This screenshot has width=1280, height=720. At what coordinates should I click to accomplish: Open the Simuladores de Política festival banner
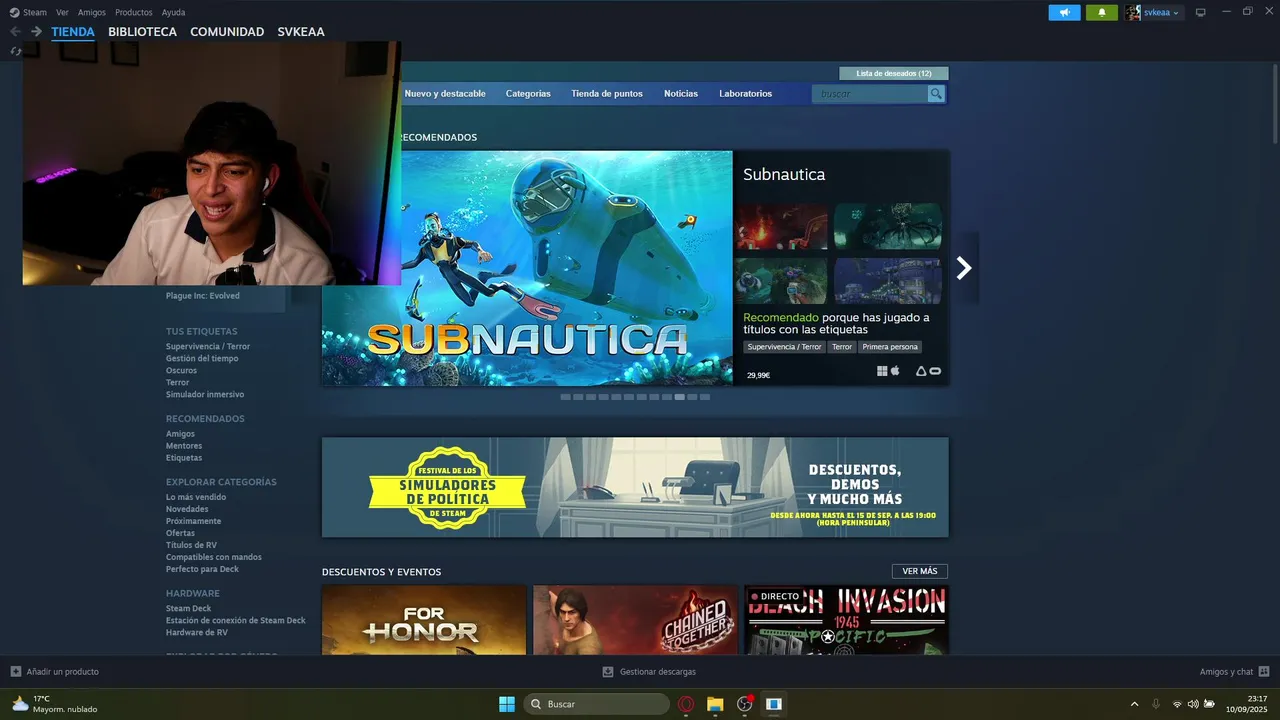point(635,487)
